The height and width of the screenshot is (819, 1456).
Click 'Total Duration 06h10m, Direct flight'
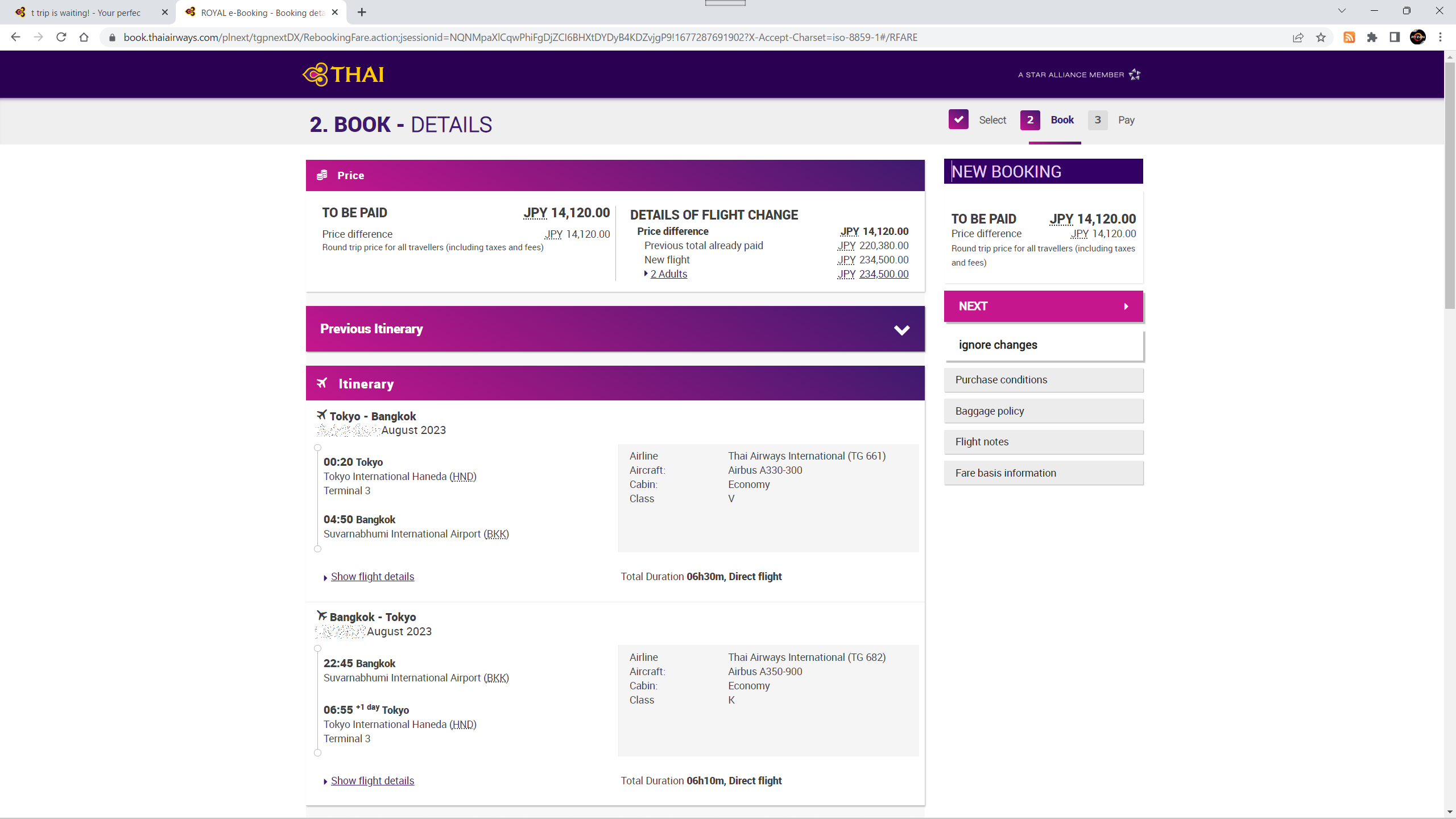coord(701,780)
